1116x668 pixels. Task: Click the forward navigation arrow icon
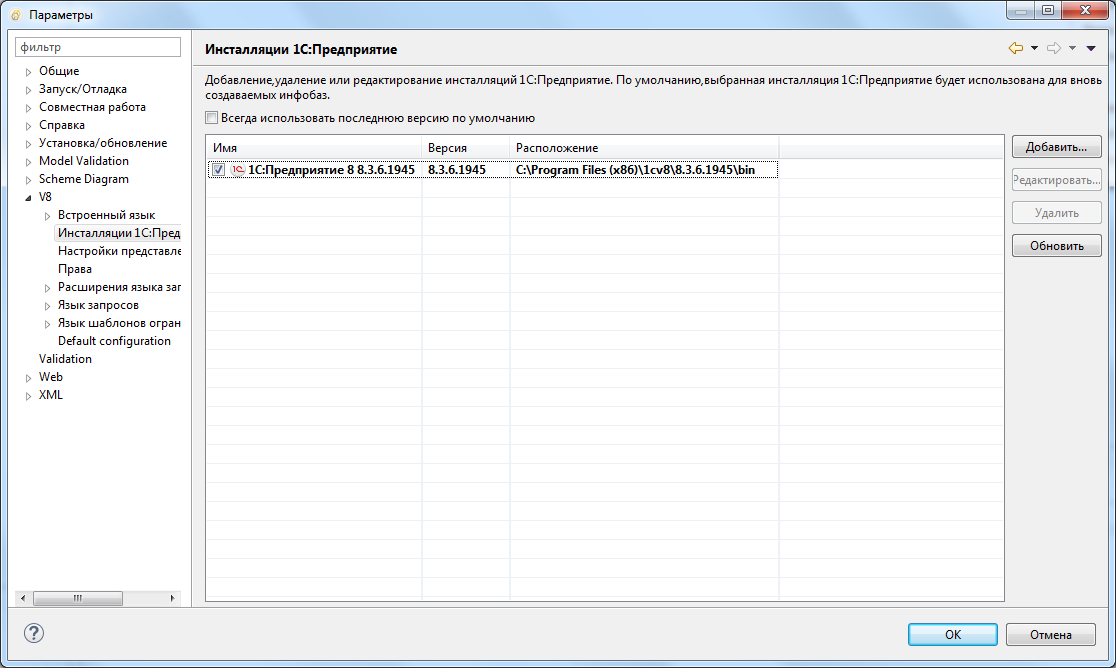(1054, 48)
